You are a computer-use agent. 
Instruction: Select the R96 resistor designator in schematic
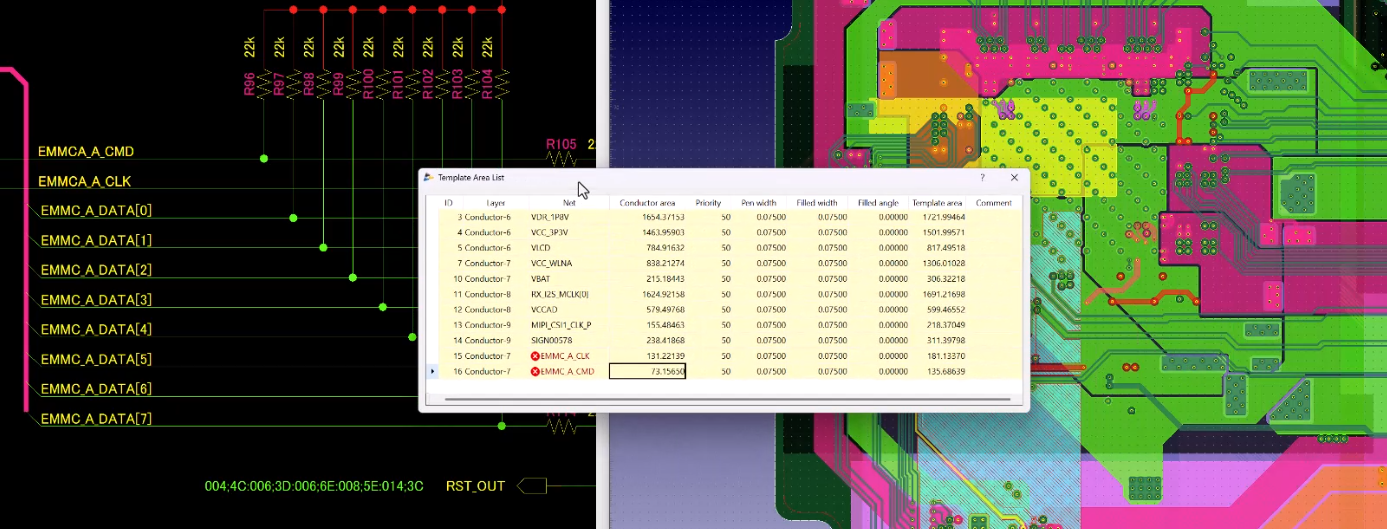coord(249,84)
